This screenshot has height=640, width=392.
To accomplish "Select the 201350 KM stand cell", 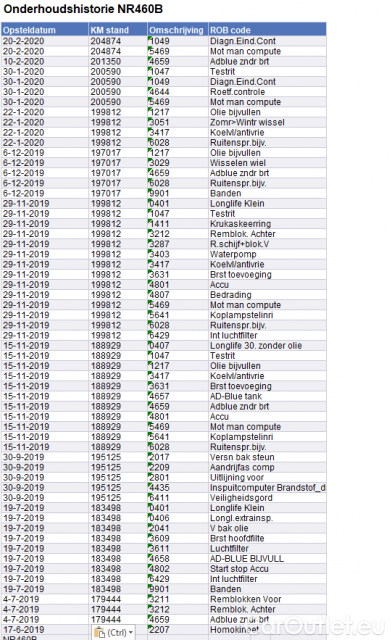I will pos(118,61).
